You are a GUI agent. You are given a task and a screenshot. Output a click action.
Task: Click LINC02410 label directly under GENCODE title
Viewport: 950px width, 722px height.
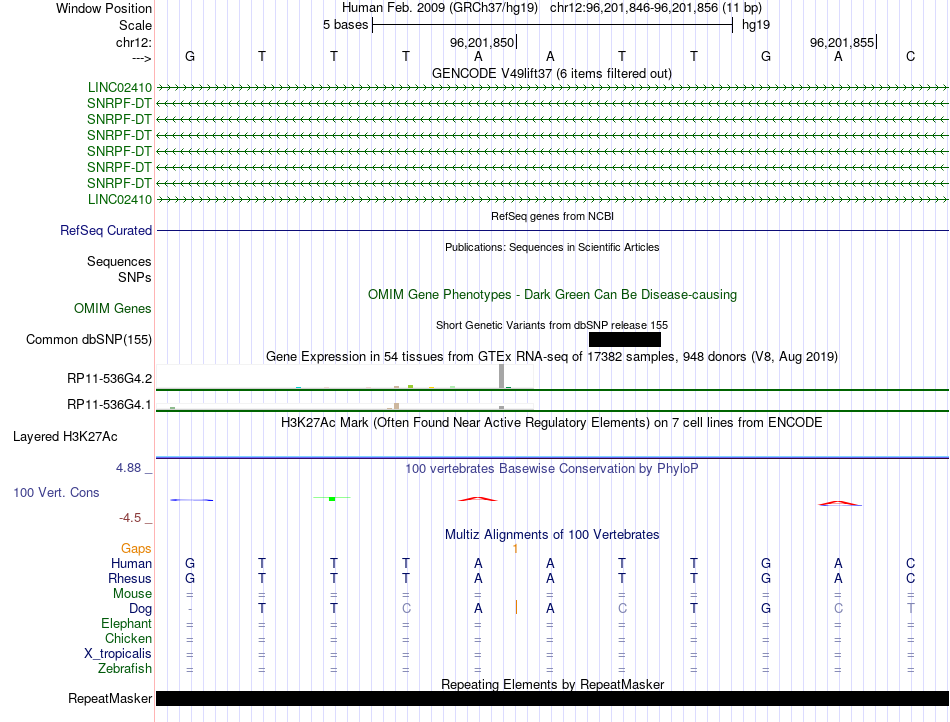point(120,88)
